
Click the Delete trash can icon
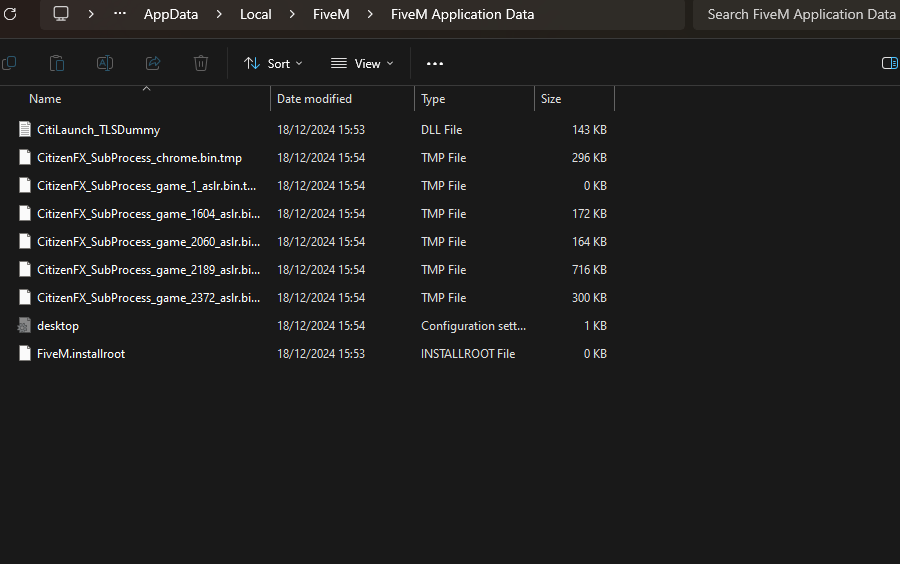(201, 63)
